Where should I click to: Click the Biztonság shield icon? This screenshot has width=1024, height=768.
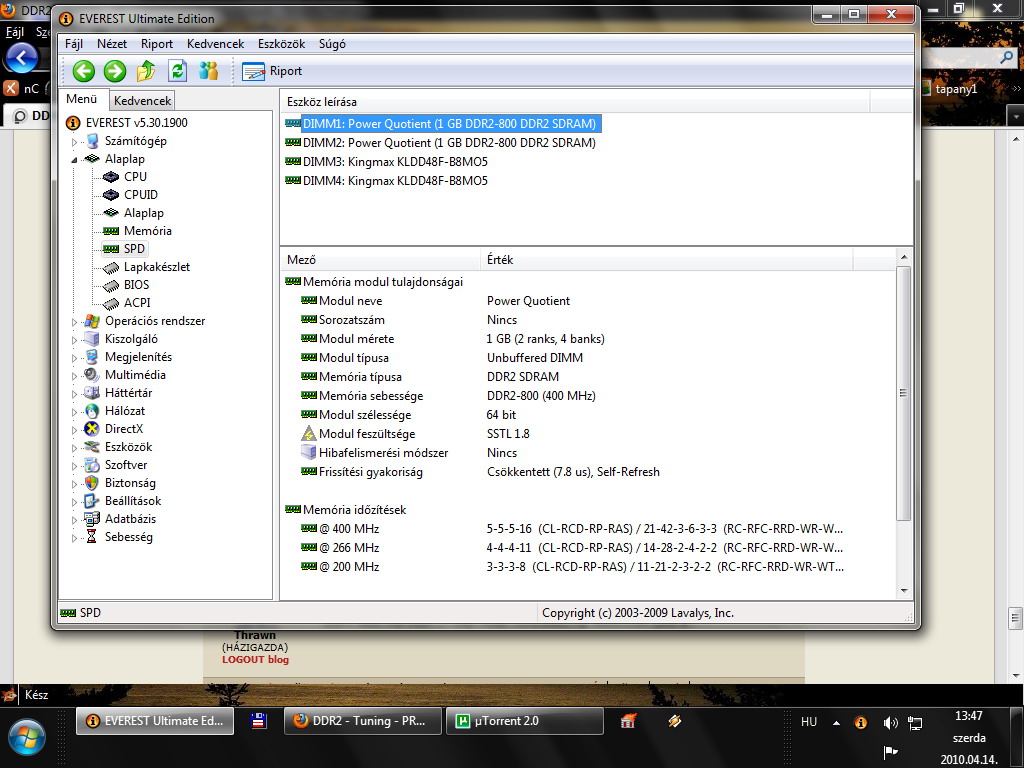pyautogui.click(x=92, y=483)
